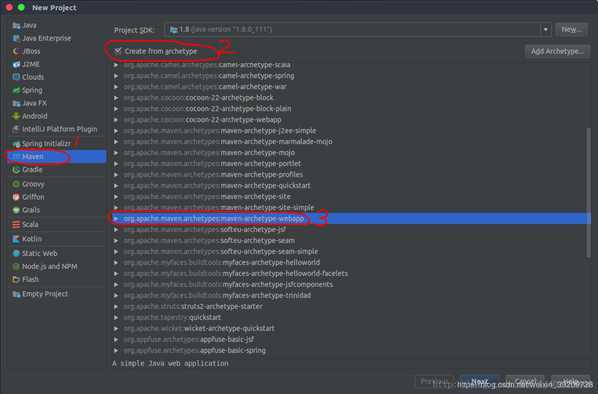Choose the Android project icon

(x=16, y=116)
